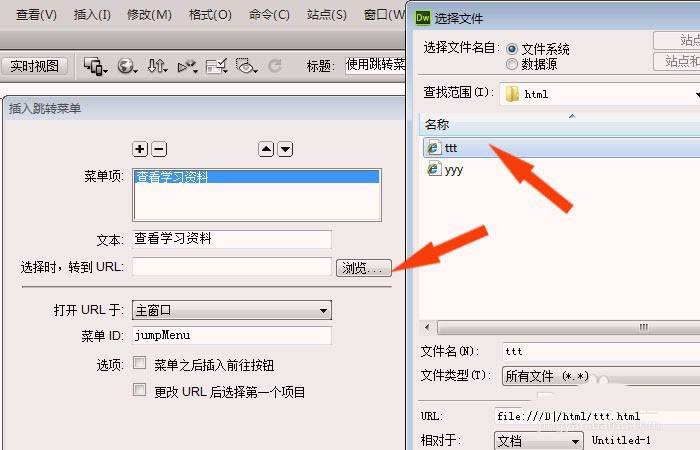Click the refresh icon in the toolbar
Screen dimensions: 700x450
click(275, 66)
